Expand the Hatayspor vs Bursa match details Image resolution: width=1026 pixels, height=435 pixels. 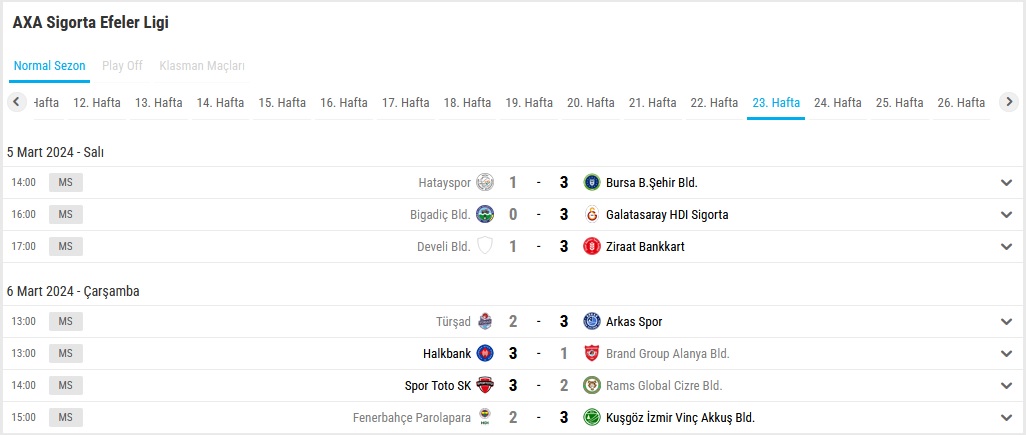pos(1006,183)
